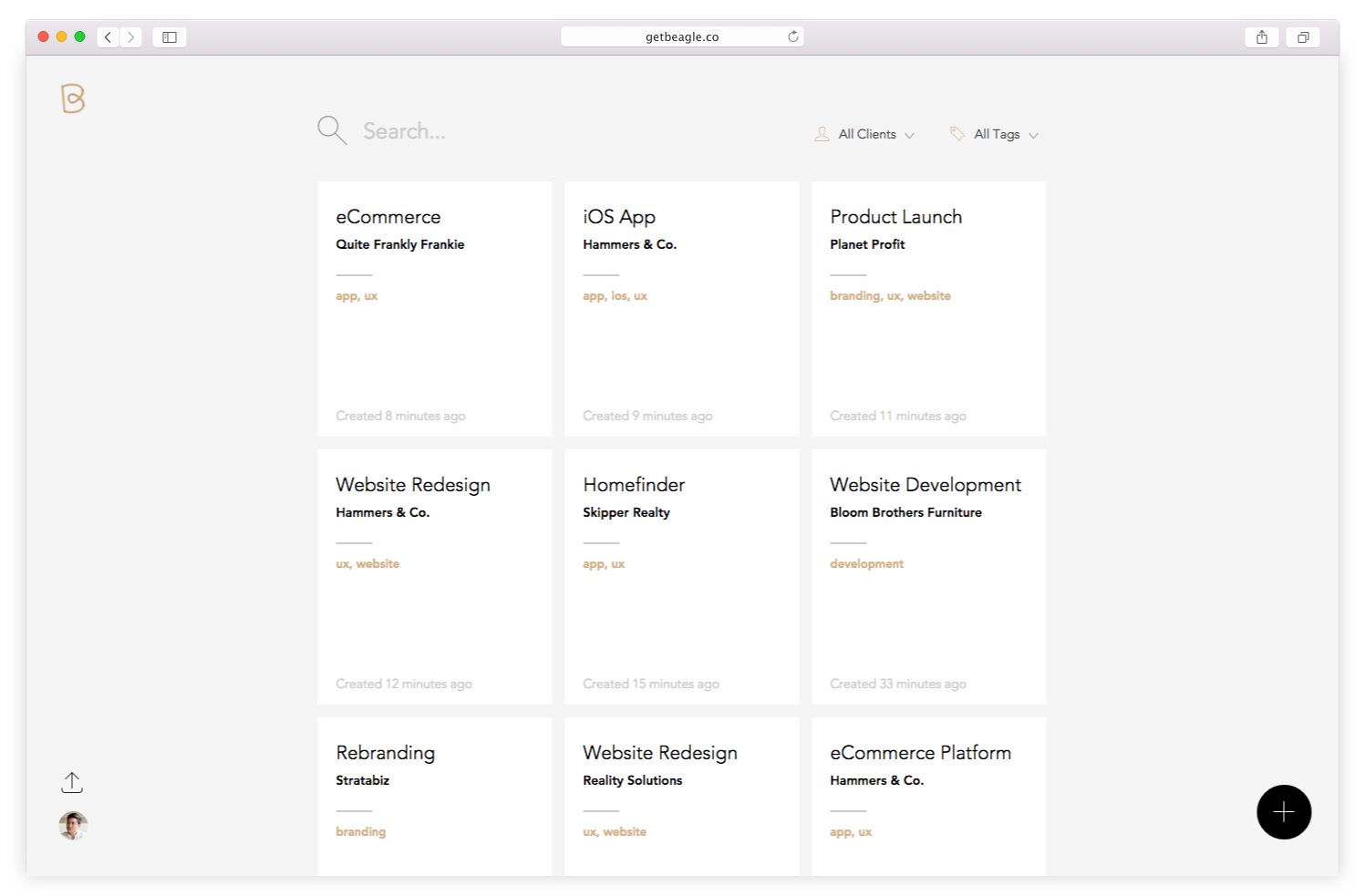Click client name Reality Solutions
Image resolution: width=1365 pixels, height=896 pixels.
[x=633, y=780]
